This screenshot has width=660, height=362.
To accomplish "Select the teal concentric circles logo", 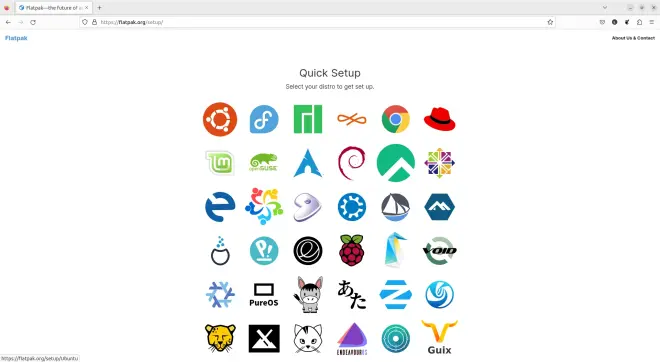I will pyautogui.click(x=396, y=338).
